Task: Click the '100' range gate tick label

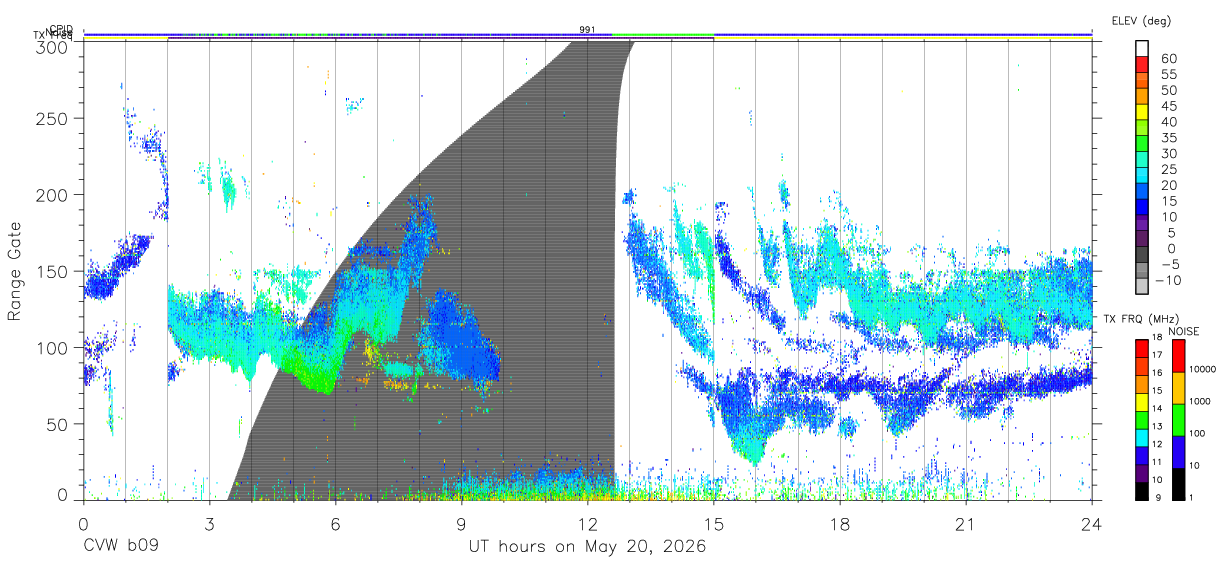Action: [x=55, y=347]
